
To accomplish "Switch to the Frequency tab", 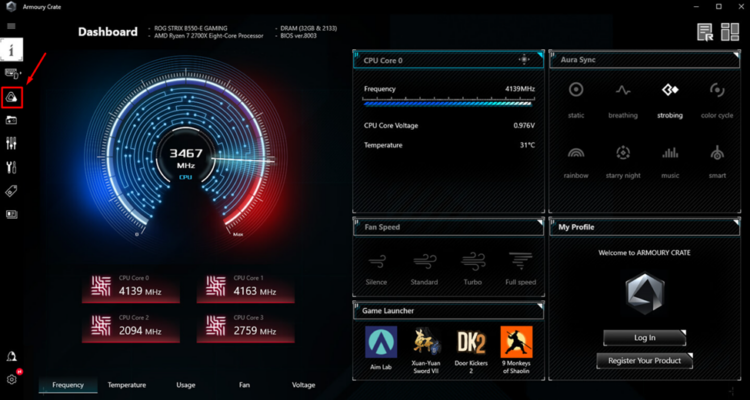I will pyautogui.click(x=68, y=385).
